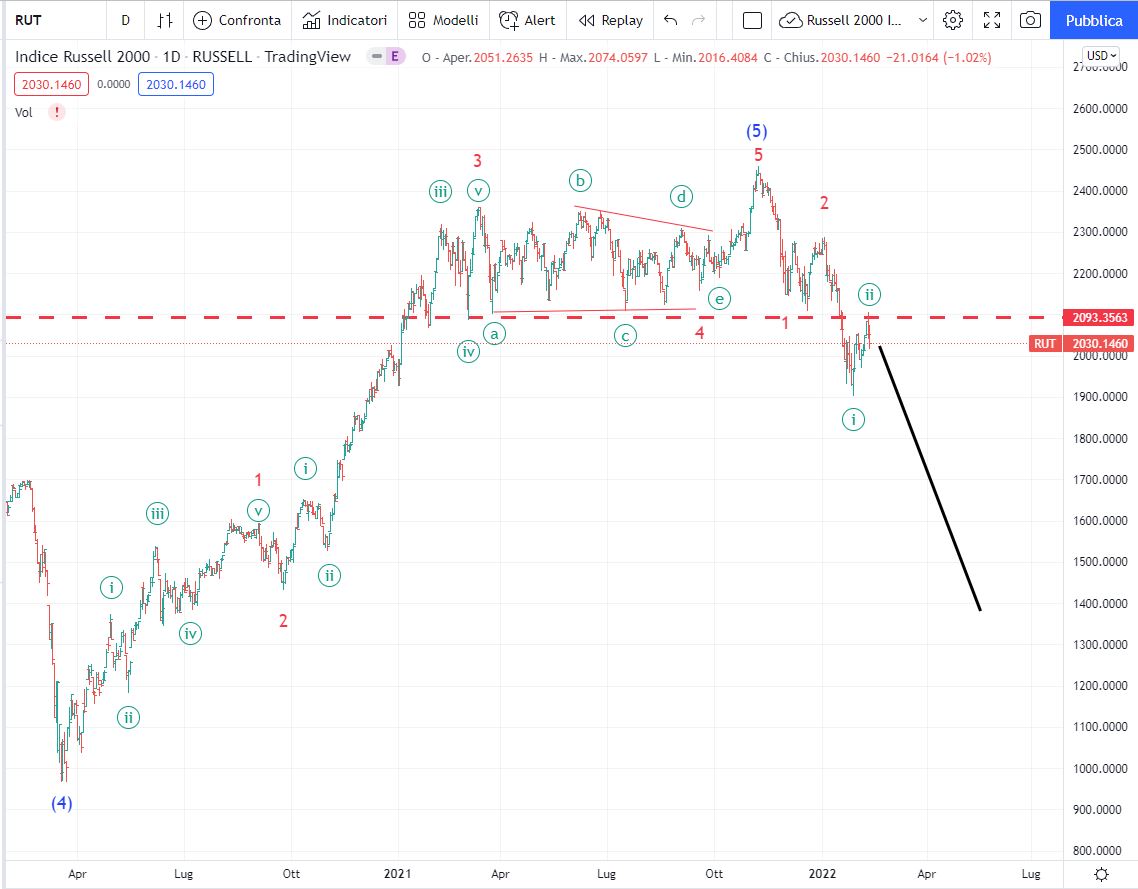Image resolution: width=1138 pixels, height=889 pixels.
Task: Click the blue 2030.1460 buy price box
Action: click(176, 84)
